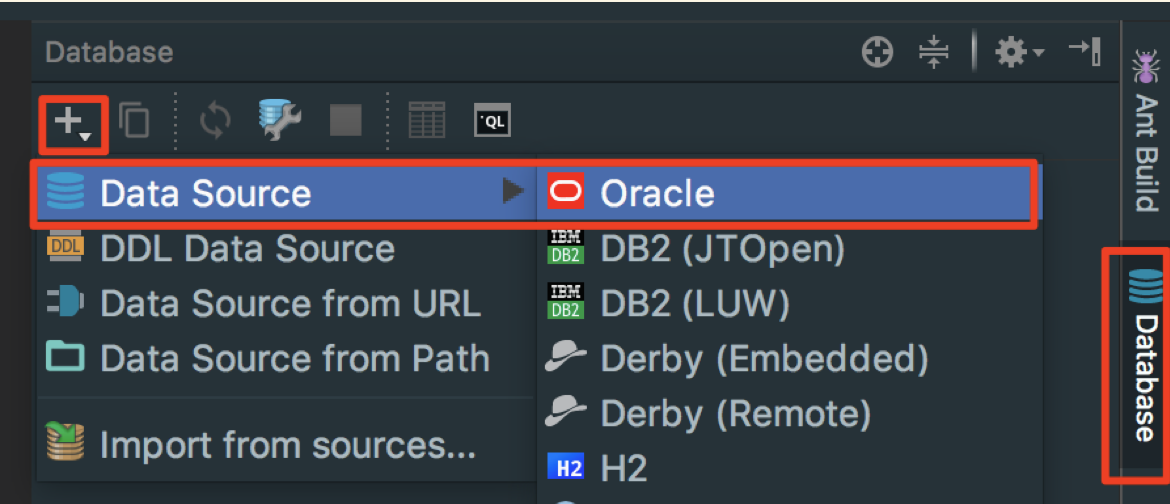Image resolution: width=1170 pixels, height=504 pixels.
Task: Open Data Source Properties wrench icon
Action: click(x=280, y=120)
